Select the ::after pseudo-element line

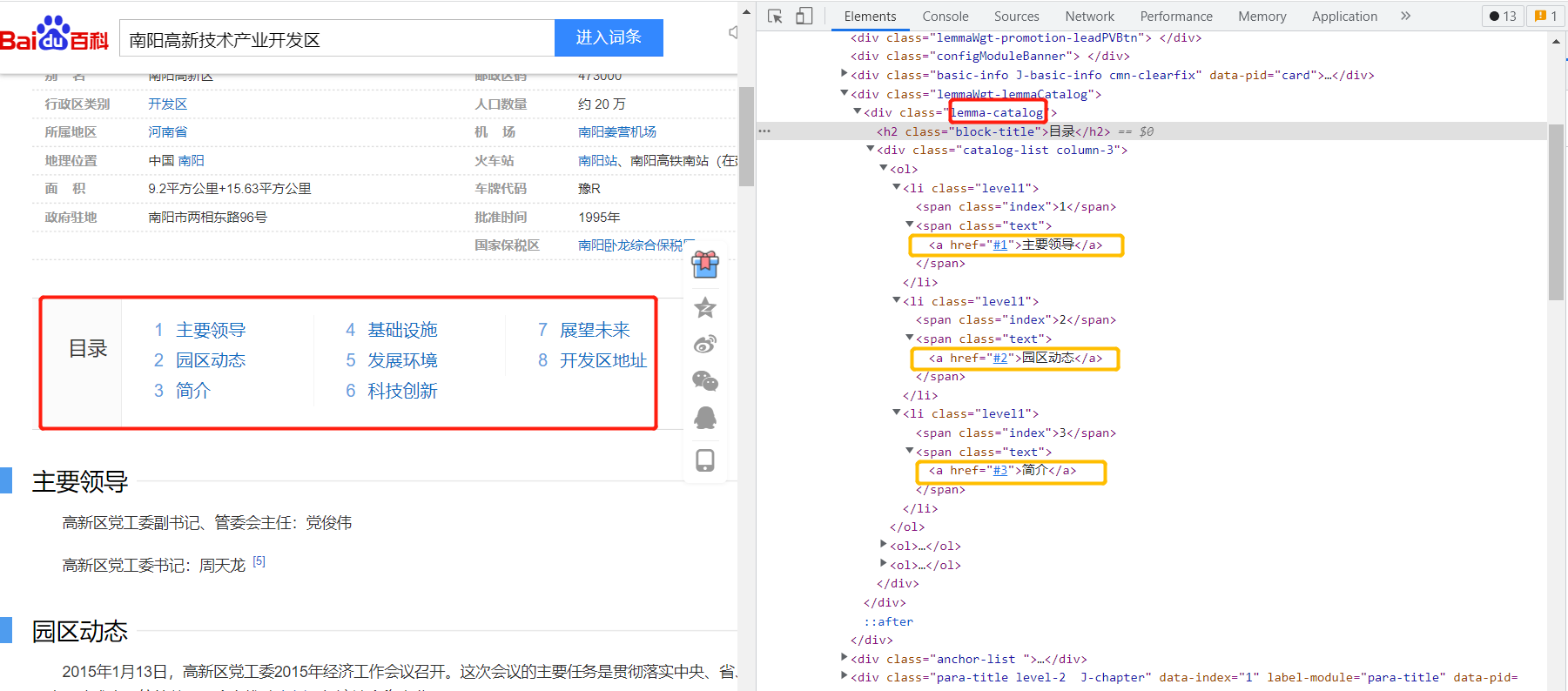pyautogui.click(x=888, y=621)
